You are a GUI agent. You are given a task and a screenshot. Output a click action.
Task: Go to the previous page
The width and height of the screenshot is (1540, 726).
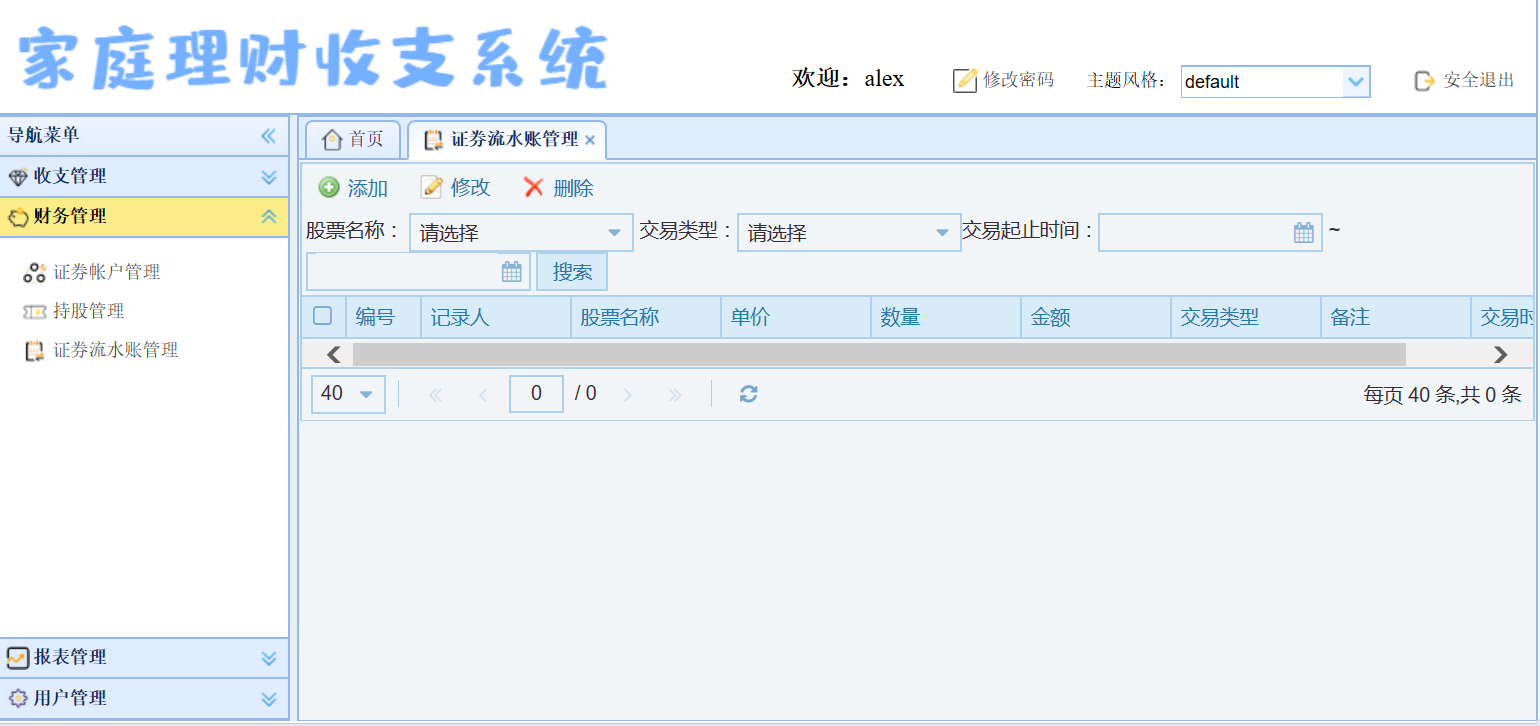pyautogui.click(x=483, y=394)
